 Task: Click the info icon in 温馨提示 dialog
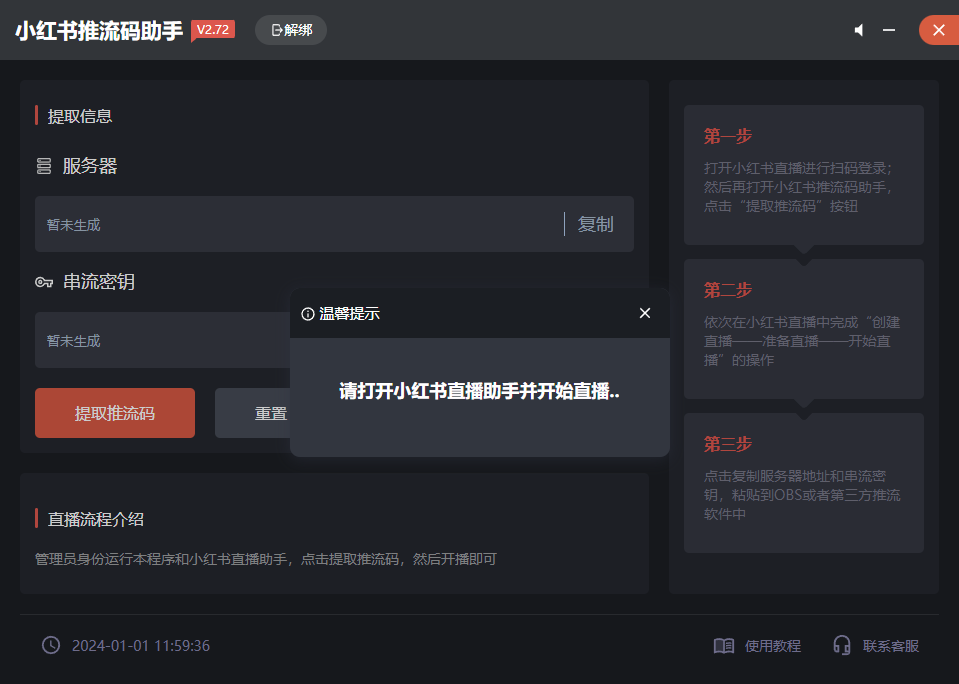[x=308, y=314]
